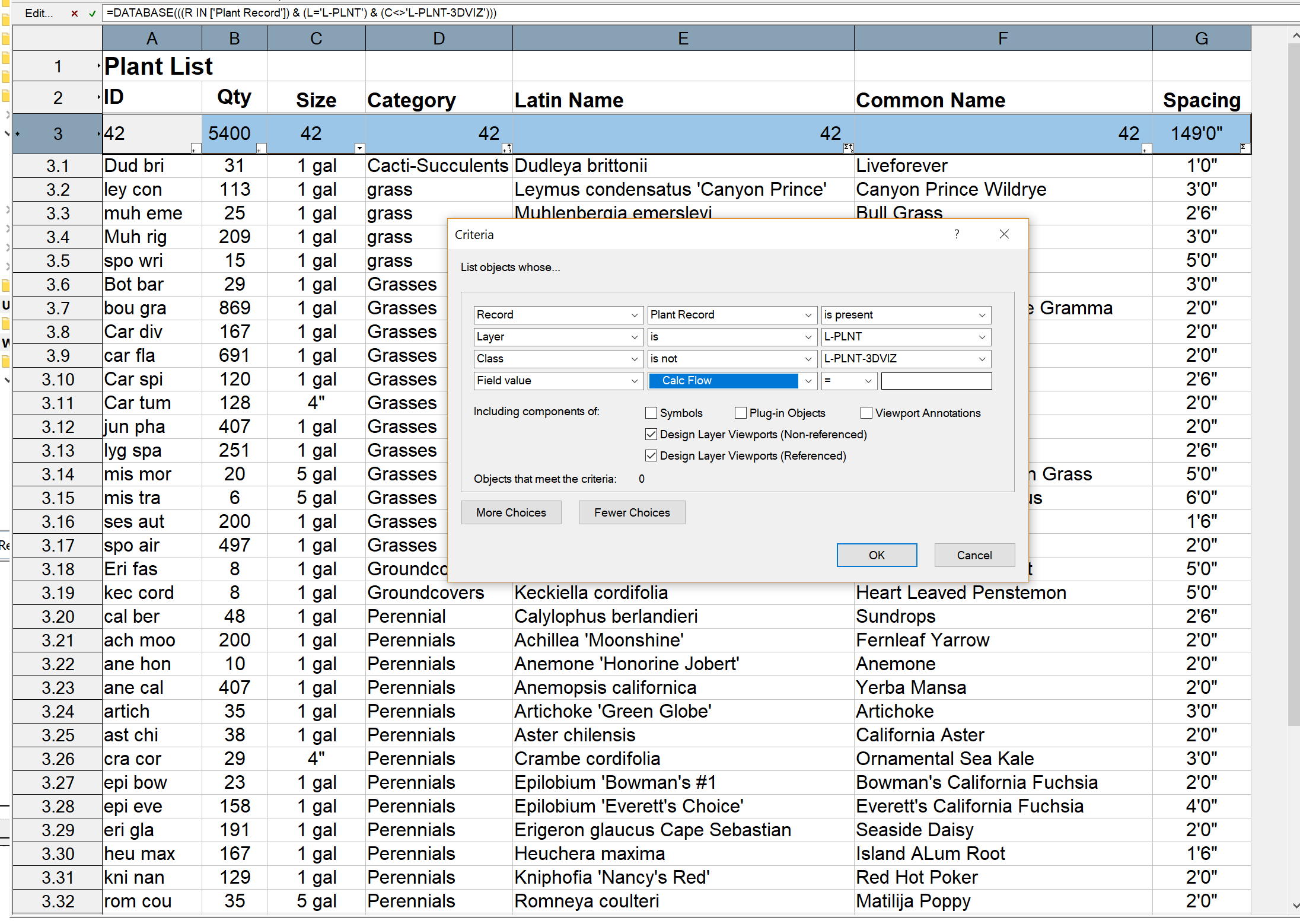
Task: Open the L-PLNT-3DVIZ class dropdown
Action: 982,359
